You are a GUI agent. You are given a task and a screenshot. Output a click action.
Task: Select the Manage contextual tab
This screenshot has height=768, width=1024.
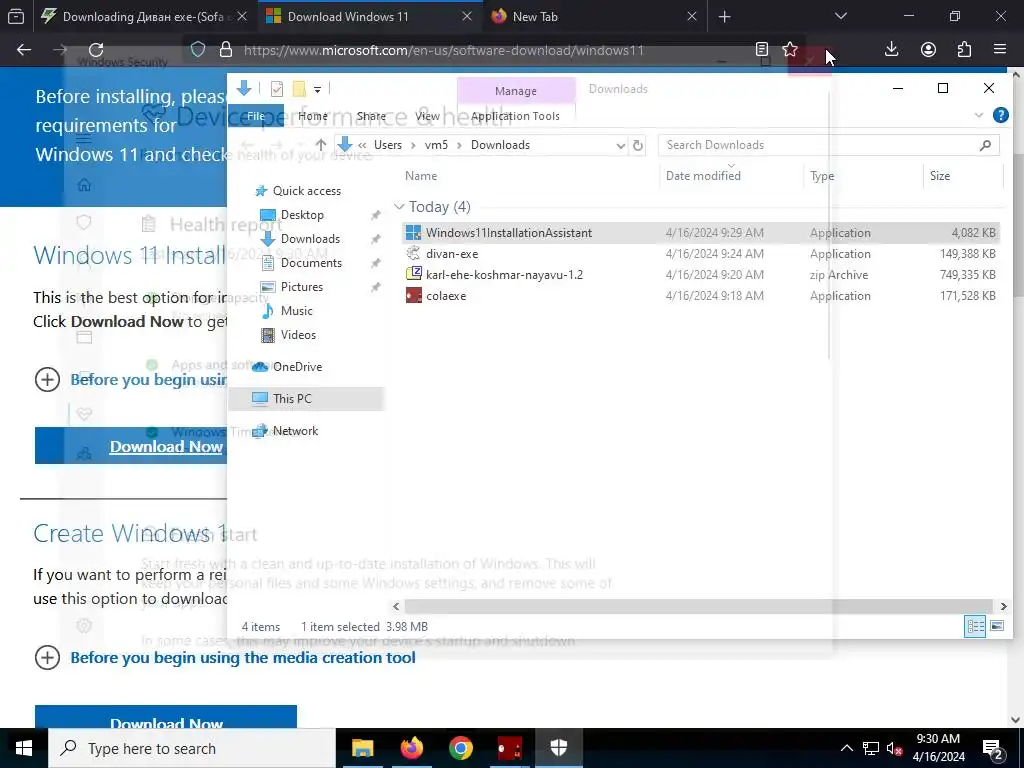click(516, 91)
